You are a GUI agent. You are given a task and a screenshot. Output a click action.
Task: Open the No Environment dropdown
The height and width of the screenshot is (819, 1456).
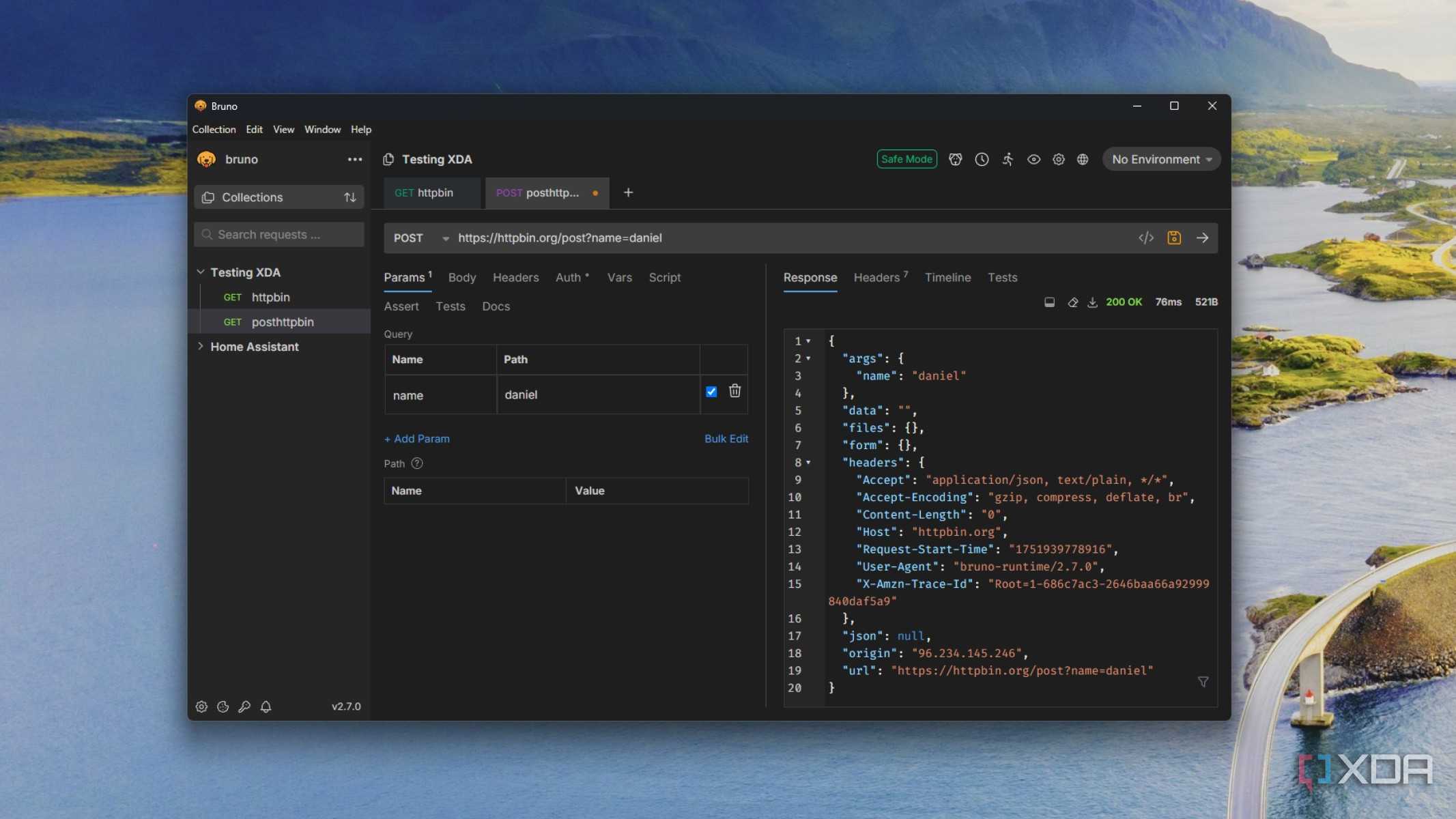[1162, 159]
